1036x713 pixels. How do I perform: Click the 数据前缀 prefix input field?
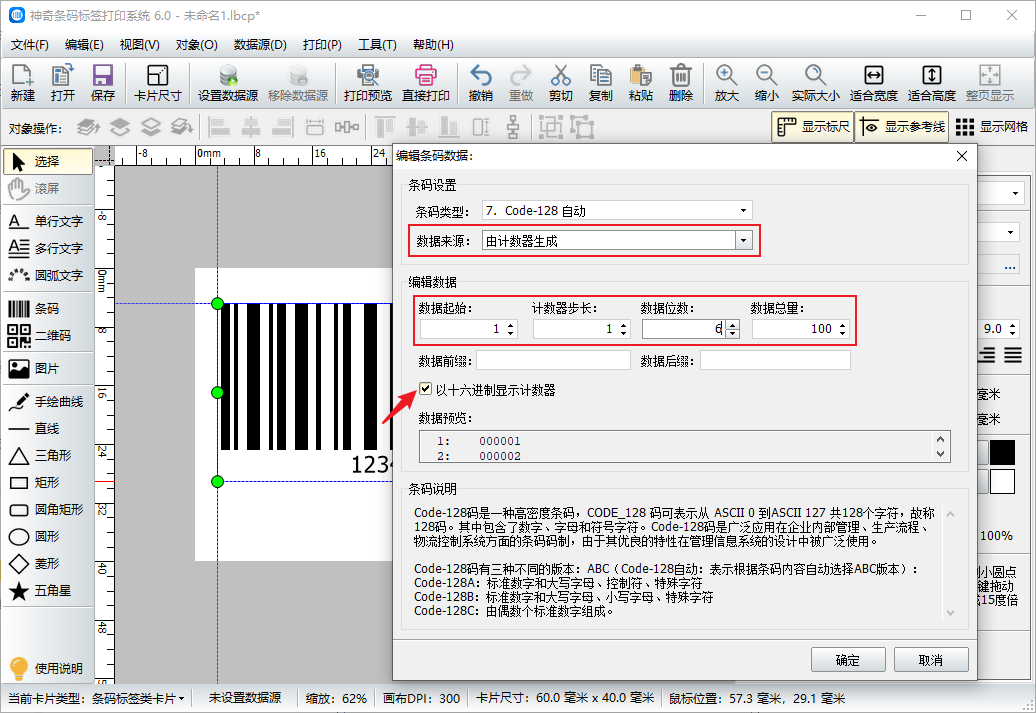point(553,360)
